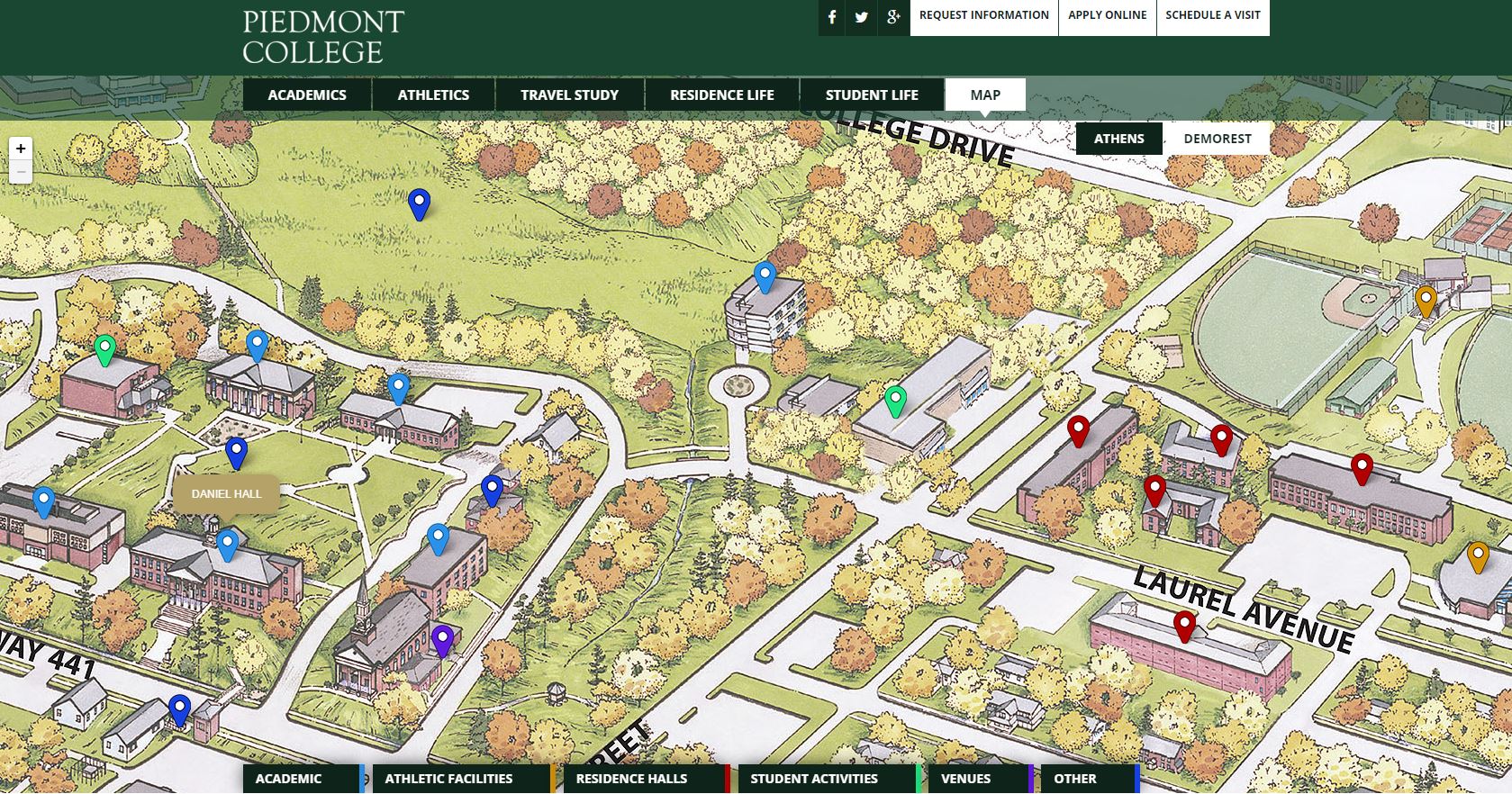The width and height of the screenshot is (1512, 794).
Task: Select the green pin on the large flat-roofed building
Action: click(x=894, y=402)
